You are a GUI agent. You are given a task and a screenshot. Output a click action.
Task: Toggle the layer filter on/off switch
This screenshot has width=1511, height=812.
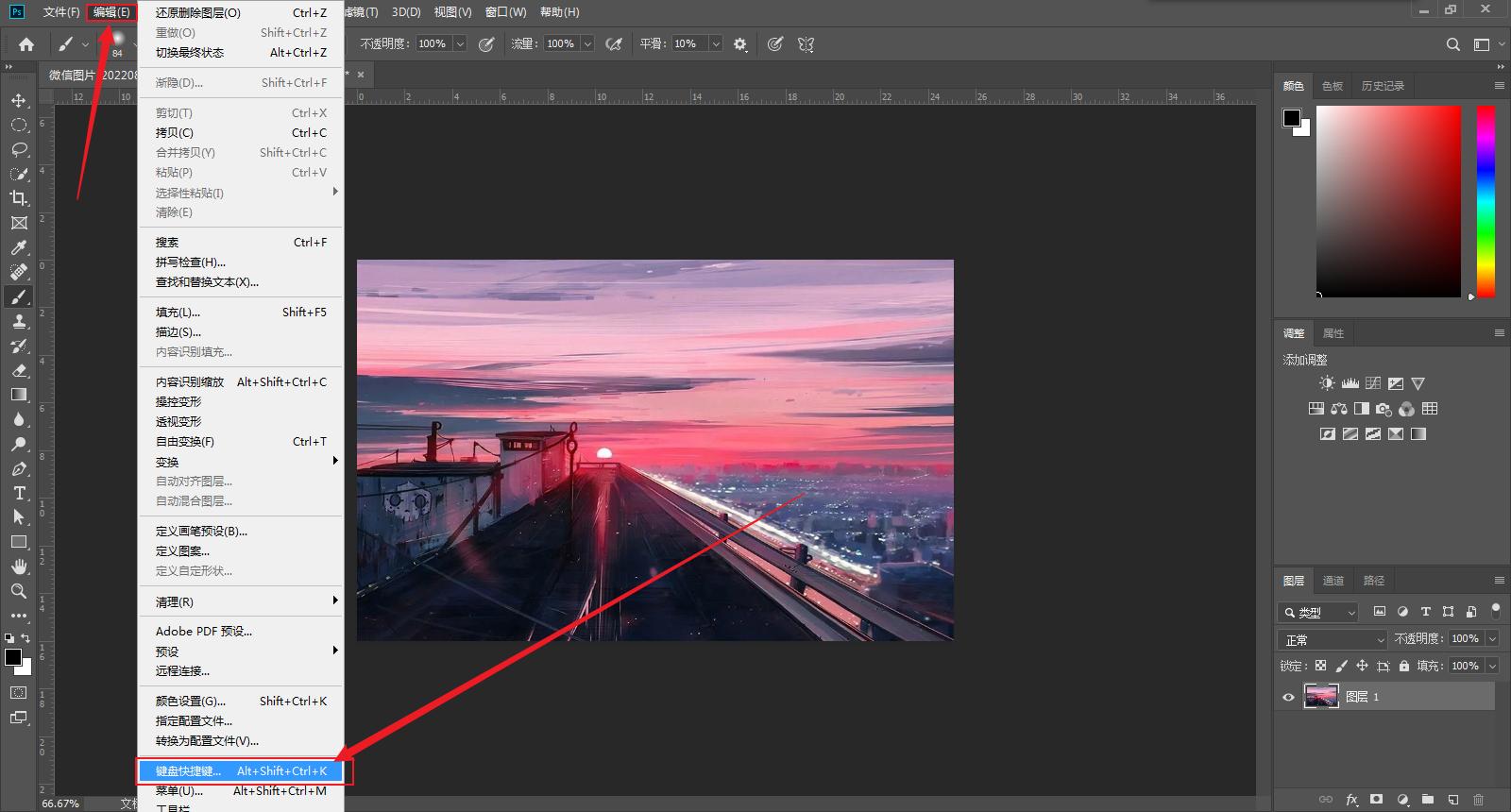tap(1495, 611)
